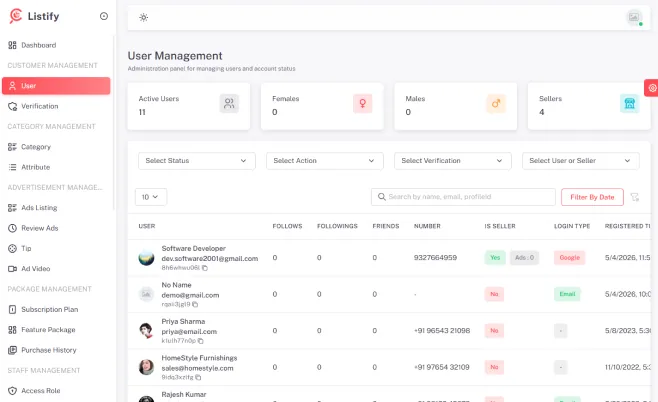Copy profile ID of No Name user
Image resolution: width=658 pixels, height=402 pixels.
click(195, 304)
